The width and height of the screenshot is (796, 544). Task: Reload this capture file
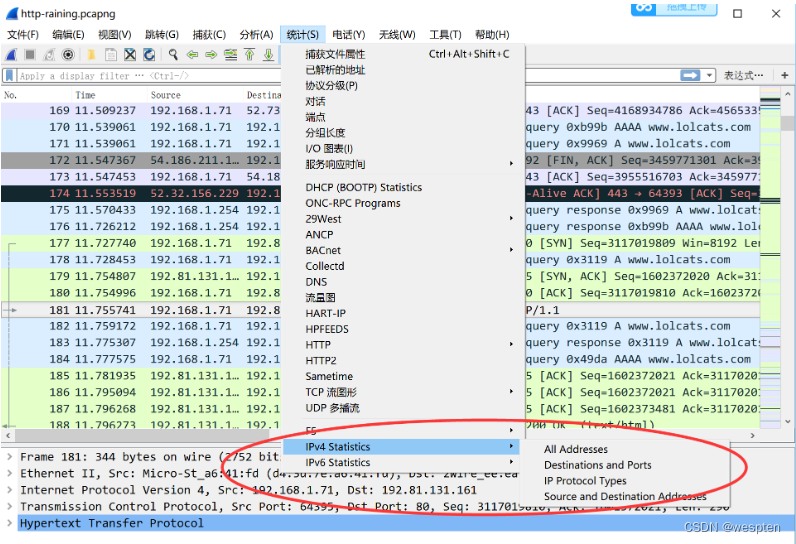click(x=149, y=55)
